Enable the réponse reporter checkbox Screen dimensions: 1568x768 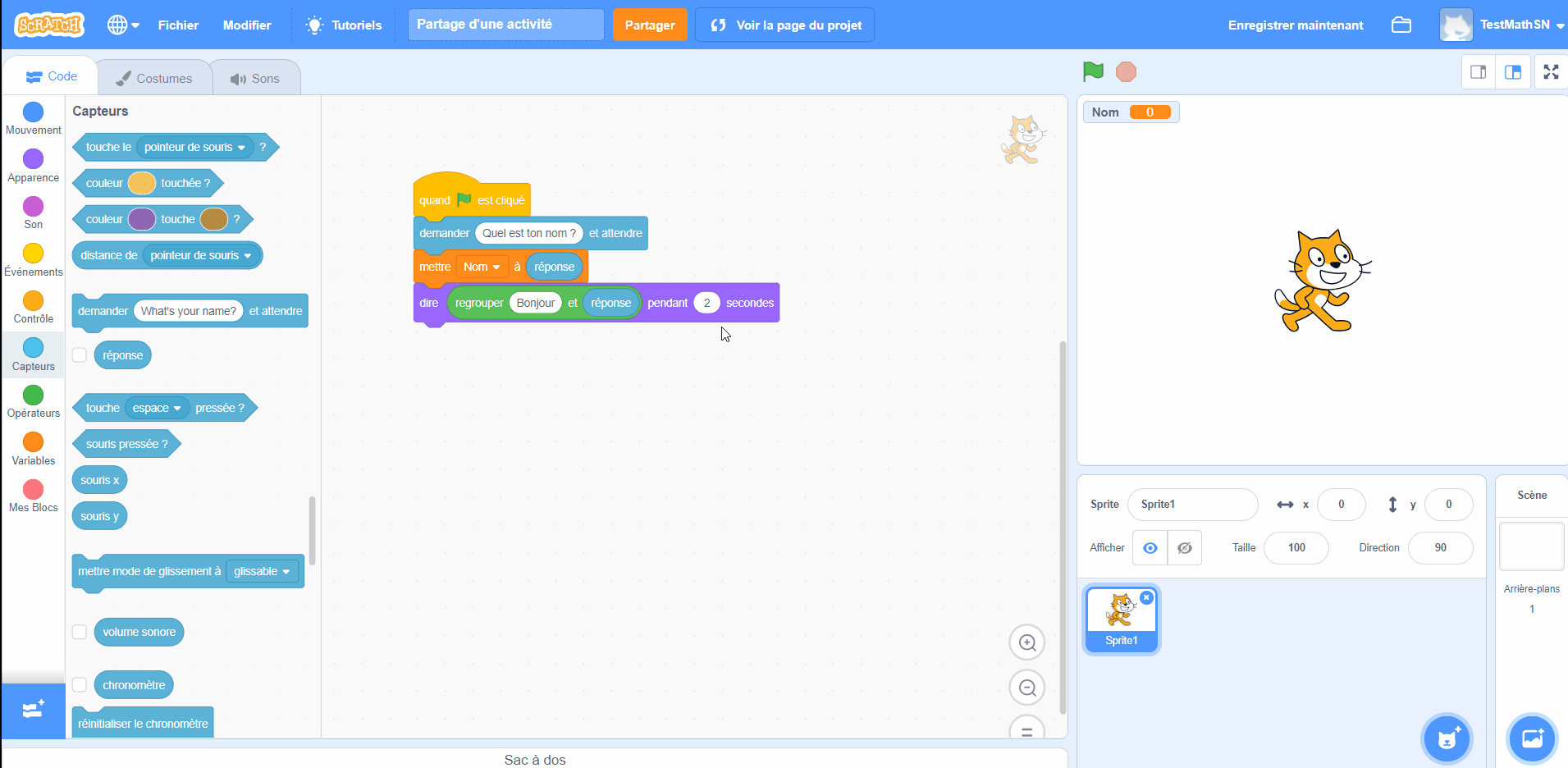[x=80, y=355]
